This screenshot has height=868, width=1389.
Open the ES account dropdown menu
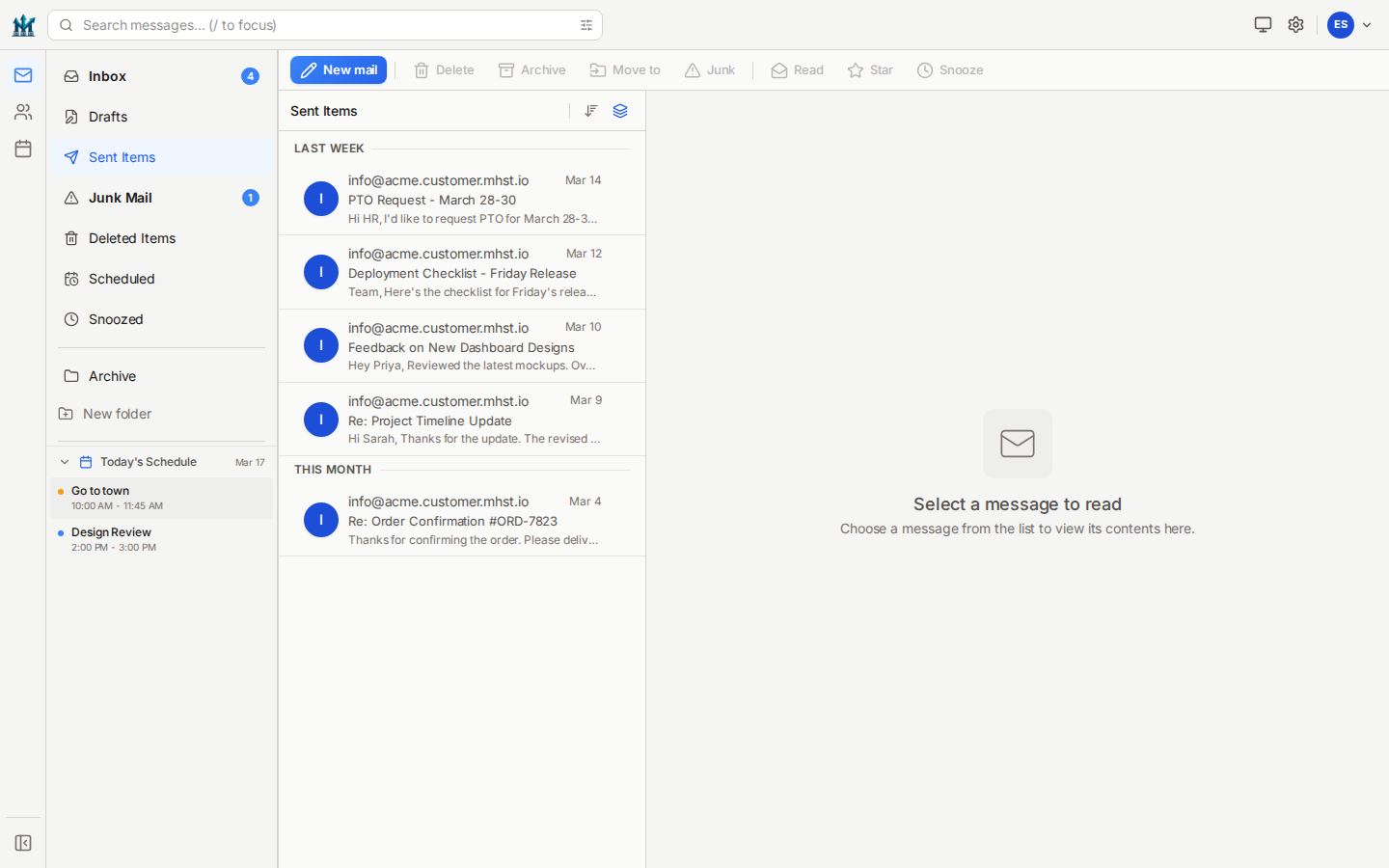[1349, 25]
